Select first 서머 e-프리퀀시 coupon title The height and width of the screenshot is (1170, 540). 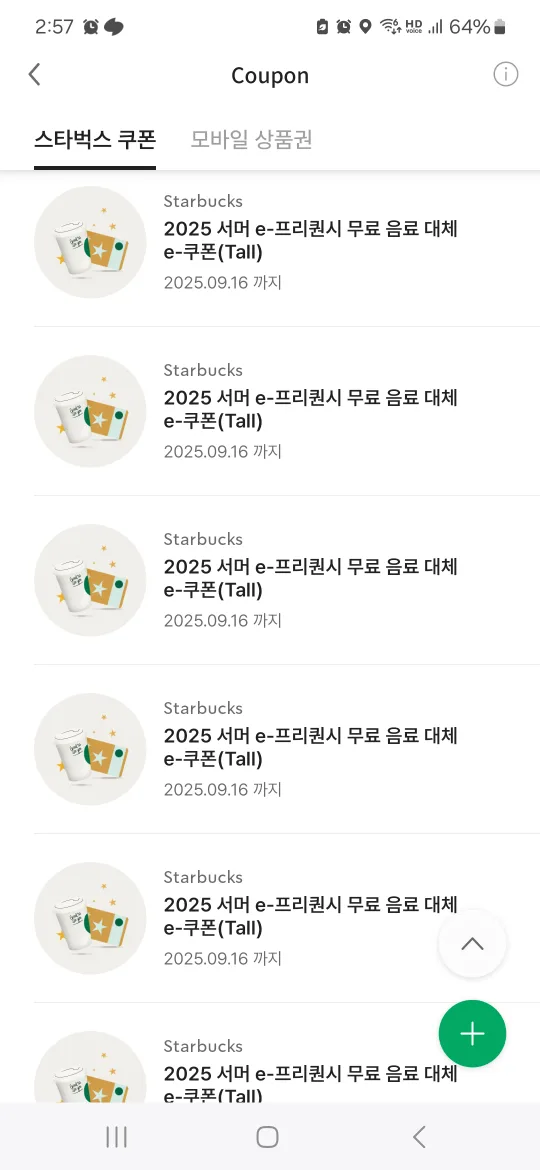coord(310,241)
